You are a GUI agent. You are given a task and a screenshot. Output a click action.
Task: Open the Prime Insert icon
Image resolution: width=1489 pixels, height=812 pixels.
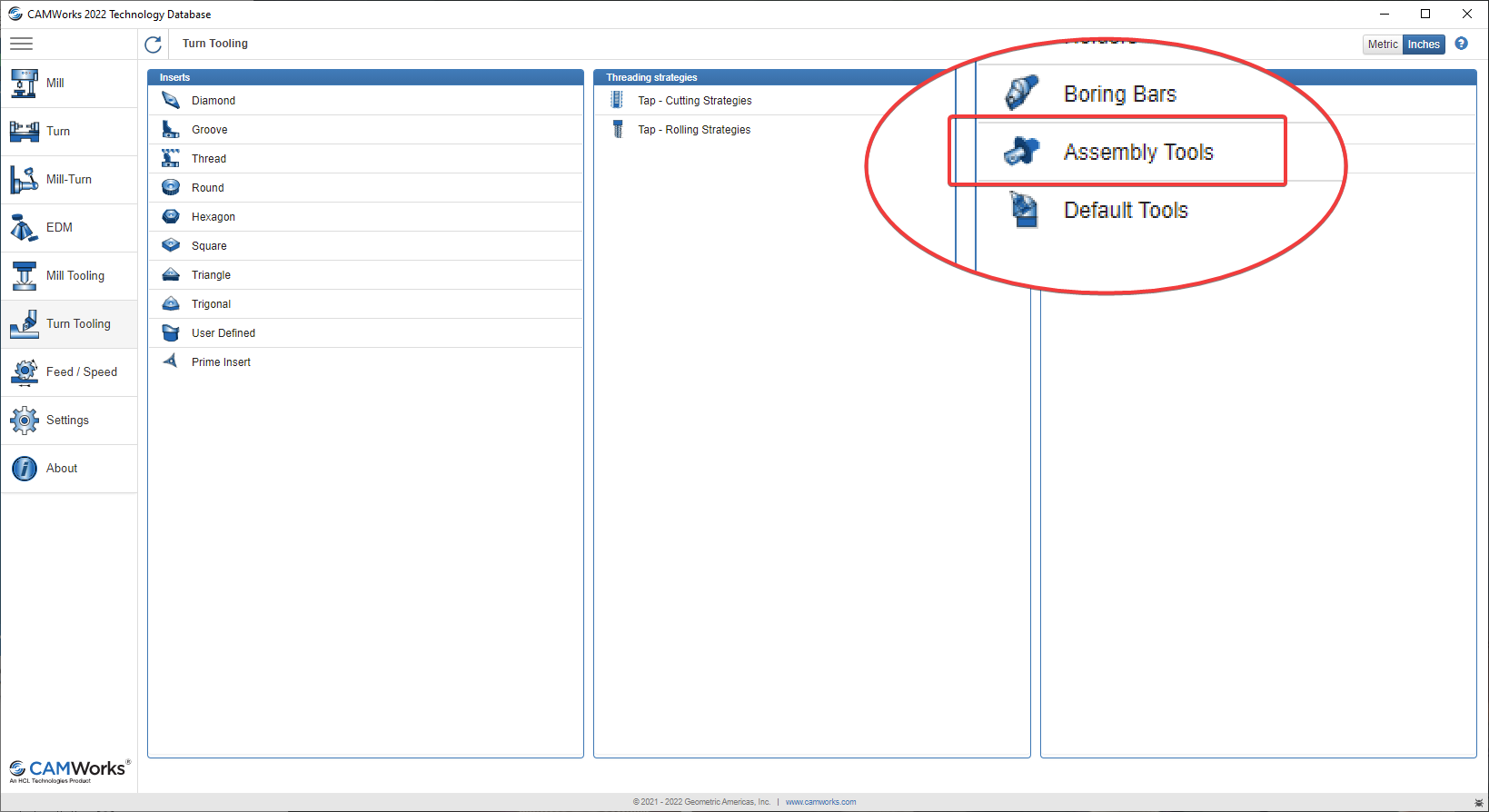171,361
